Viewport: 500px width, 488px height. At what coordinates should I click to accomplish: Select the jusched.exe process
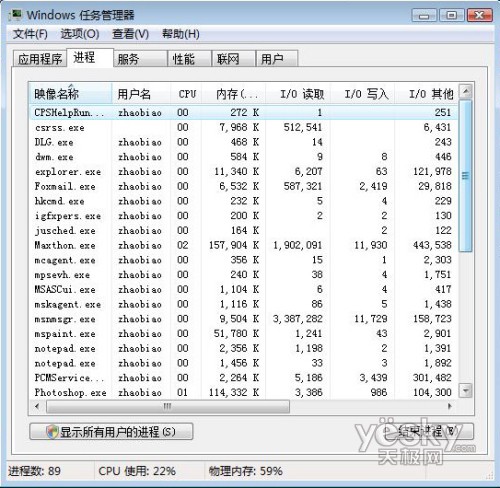[x=243, y=231]
